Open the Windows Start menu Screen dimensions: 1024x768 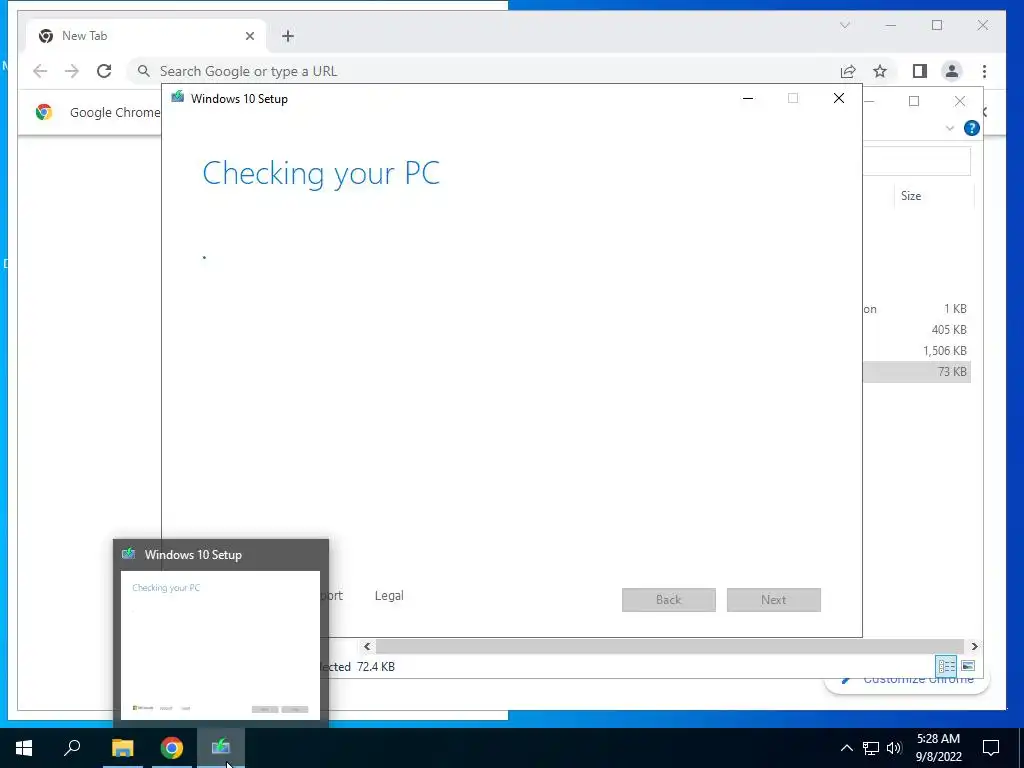(24, 748)
